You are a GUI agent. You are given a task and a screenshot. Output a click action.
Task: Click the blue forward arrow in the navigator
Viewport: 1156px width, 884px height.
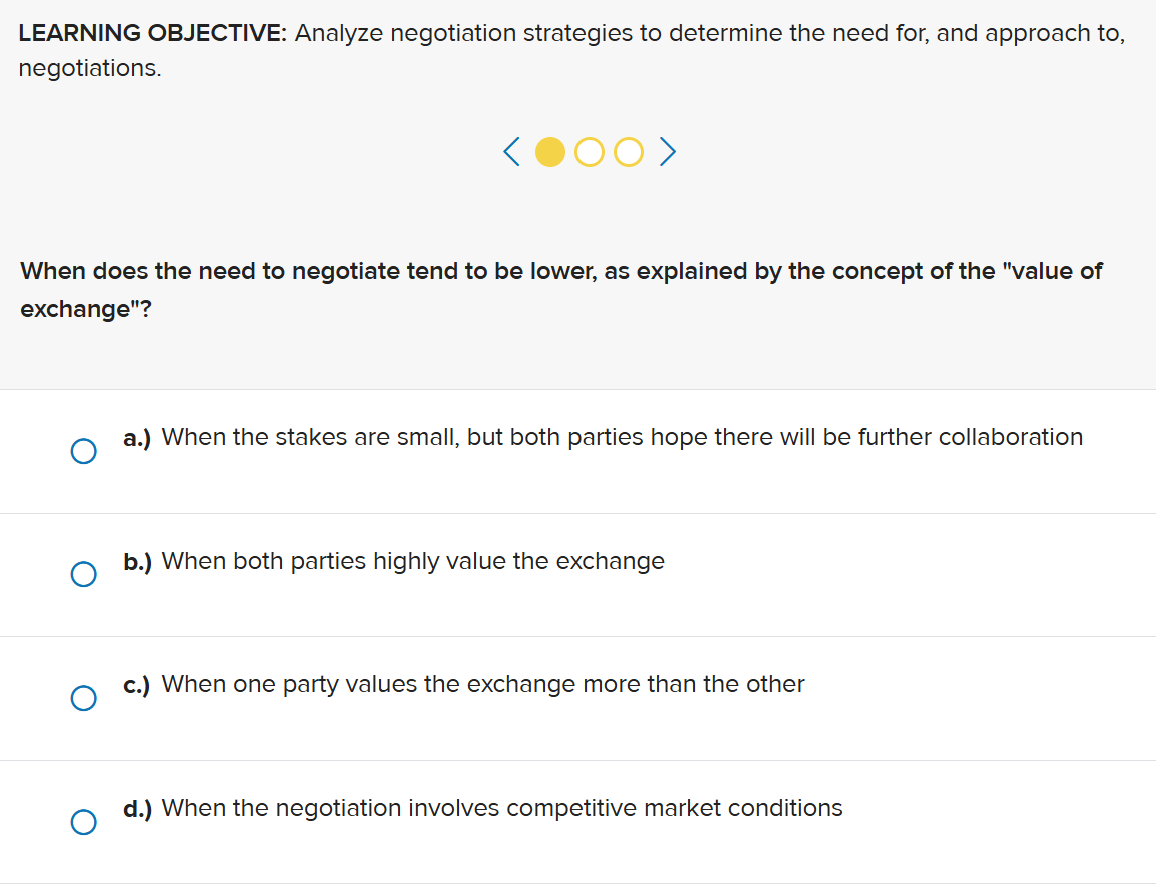tap(667, 152)
